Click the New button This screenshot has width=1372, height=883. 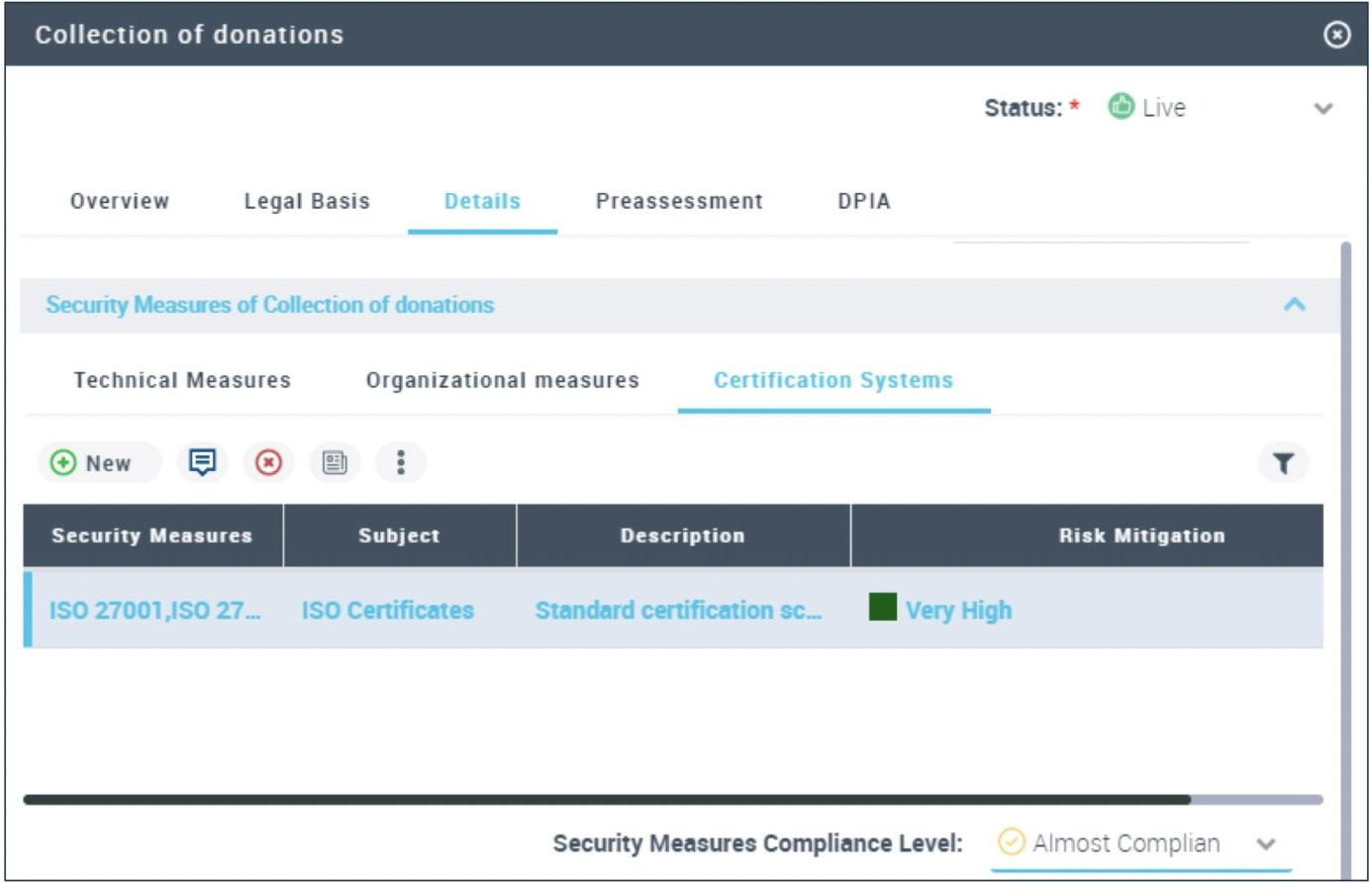point(92,462)
